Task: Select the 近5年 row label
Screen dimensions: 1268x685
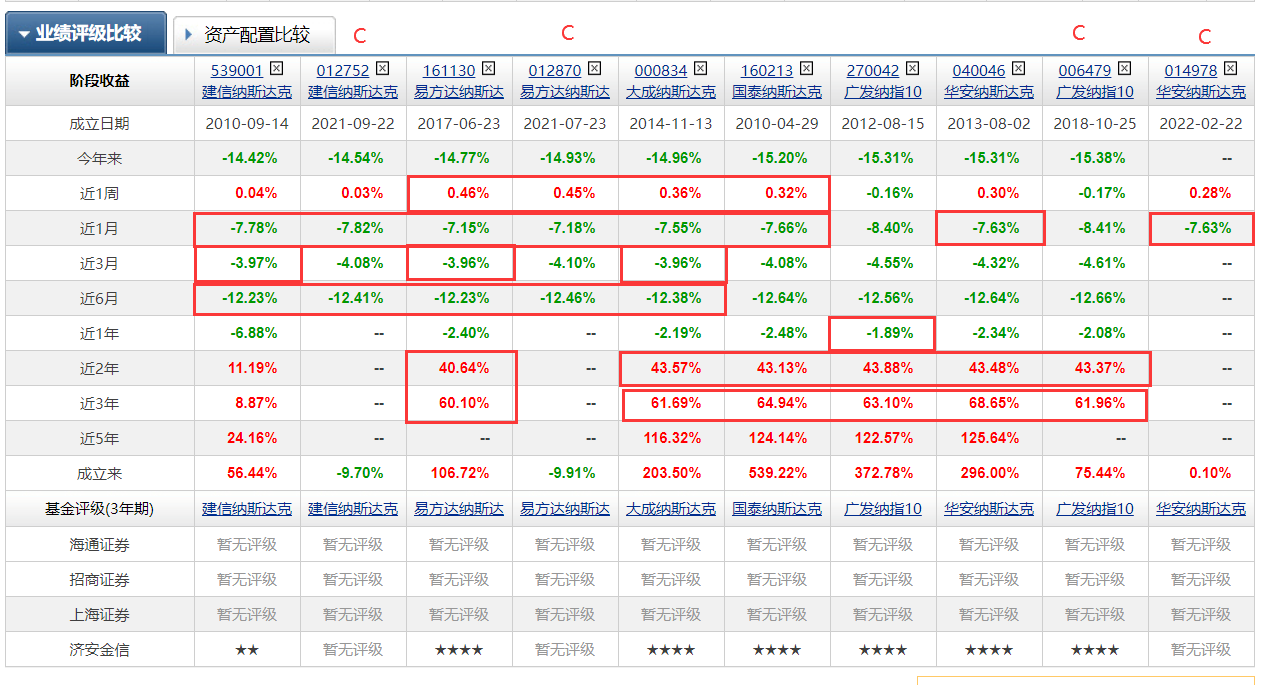Action: click(x=100, y=439)
